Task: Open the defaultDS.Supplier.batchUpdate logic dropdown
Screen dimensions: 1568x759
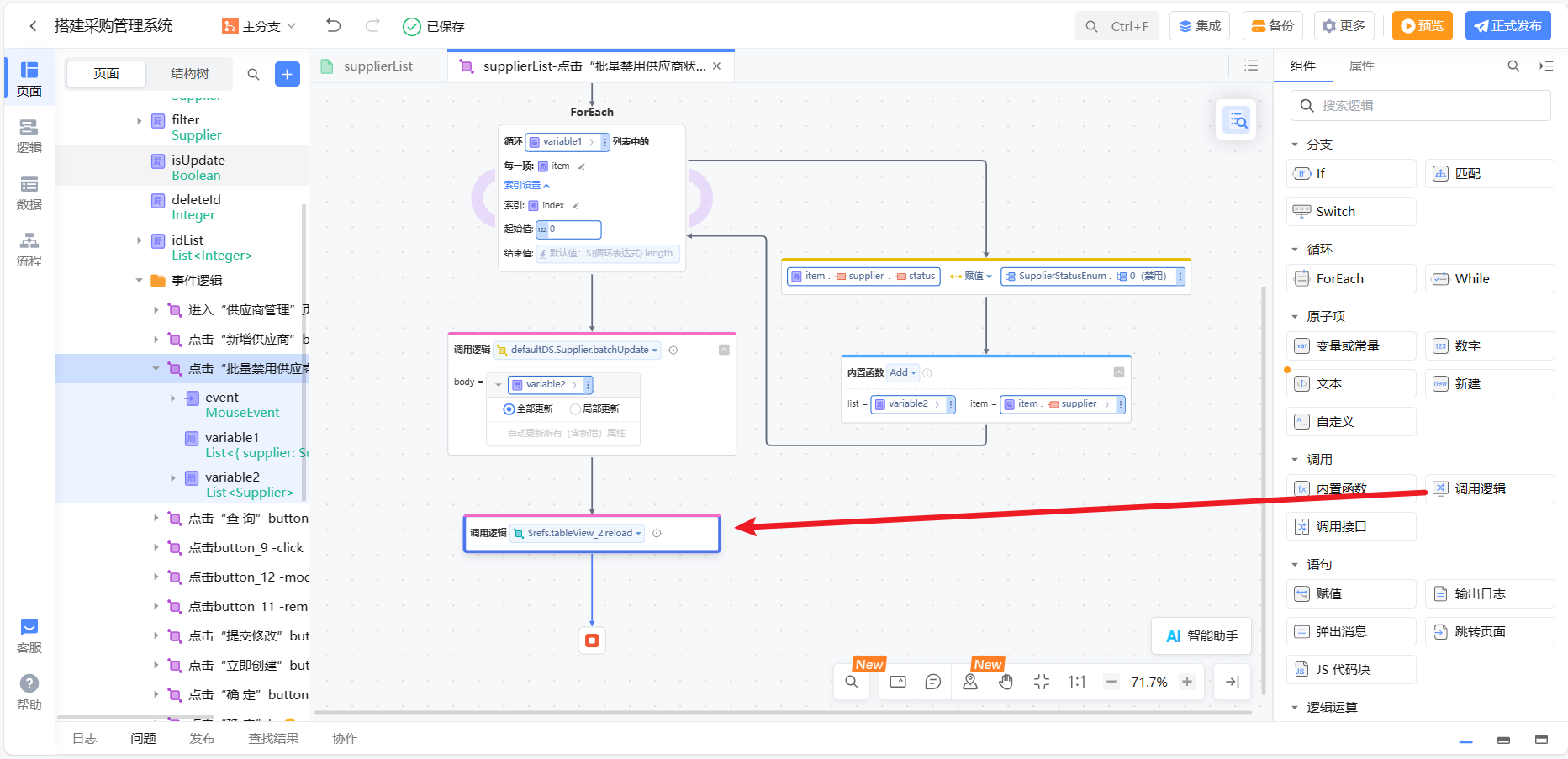Action: point(577,350)
